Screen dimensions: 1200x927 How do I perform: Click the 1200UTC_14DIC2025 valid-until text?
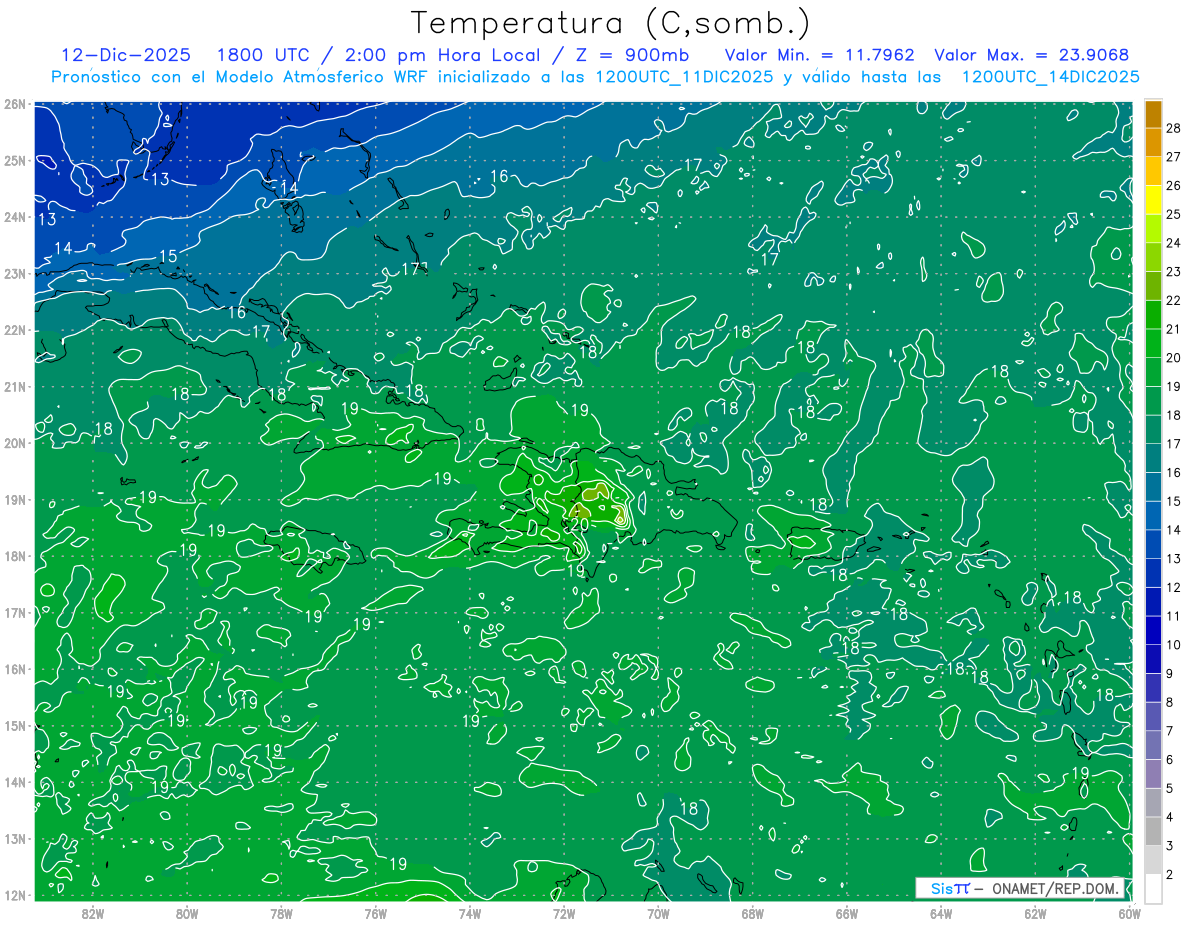coord(1051,76)
